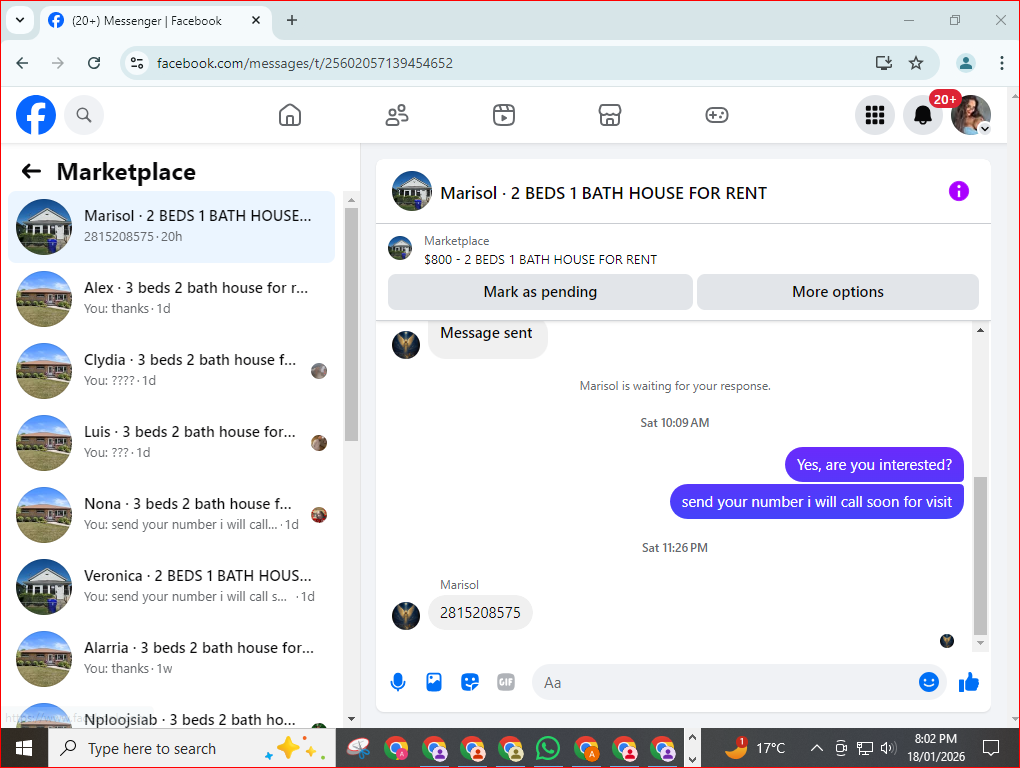Click the browser back button
The width and height of the screenshot is (1020, 768).
(22, 63)
